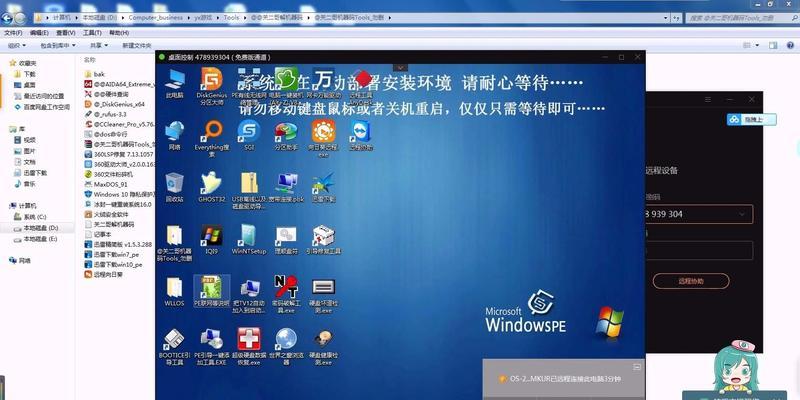Open the 世界之窗浏览器 globe icon
Image resolution: width=800 pixels, height=400 pixels.
(286, 347)
